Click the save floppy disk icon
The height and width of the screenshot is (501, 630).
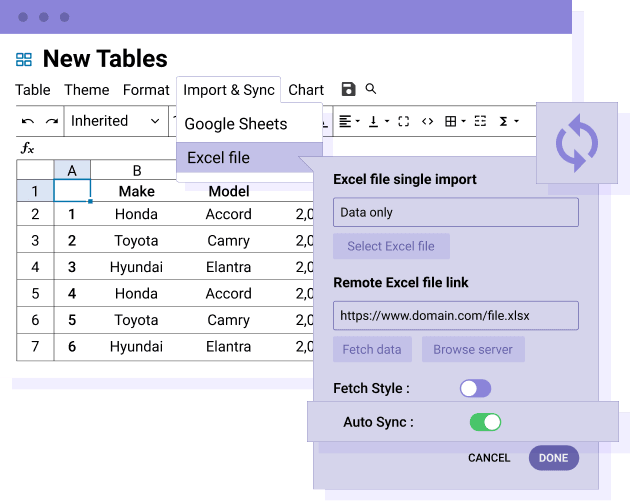(x=348, y=90)
